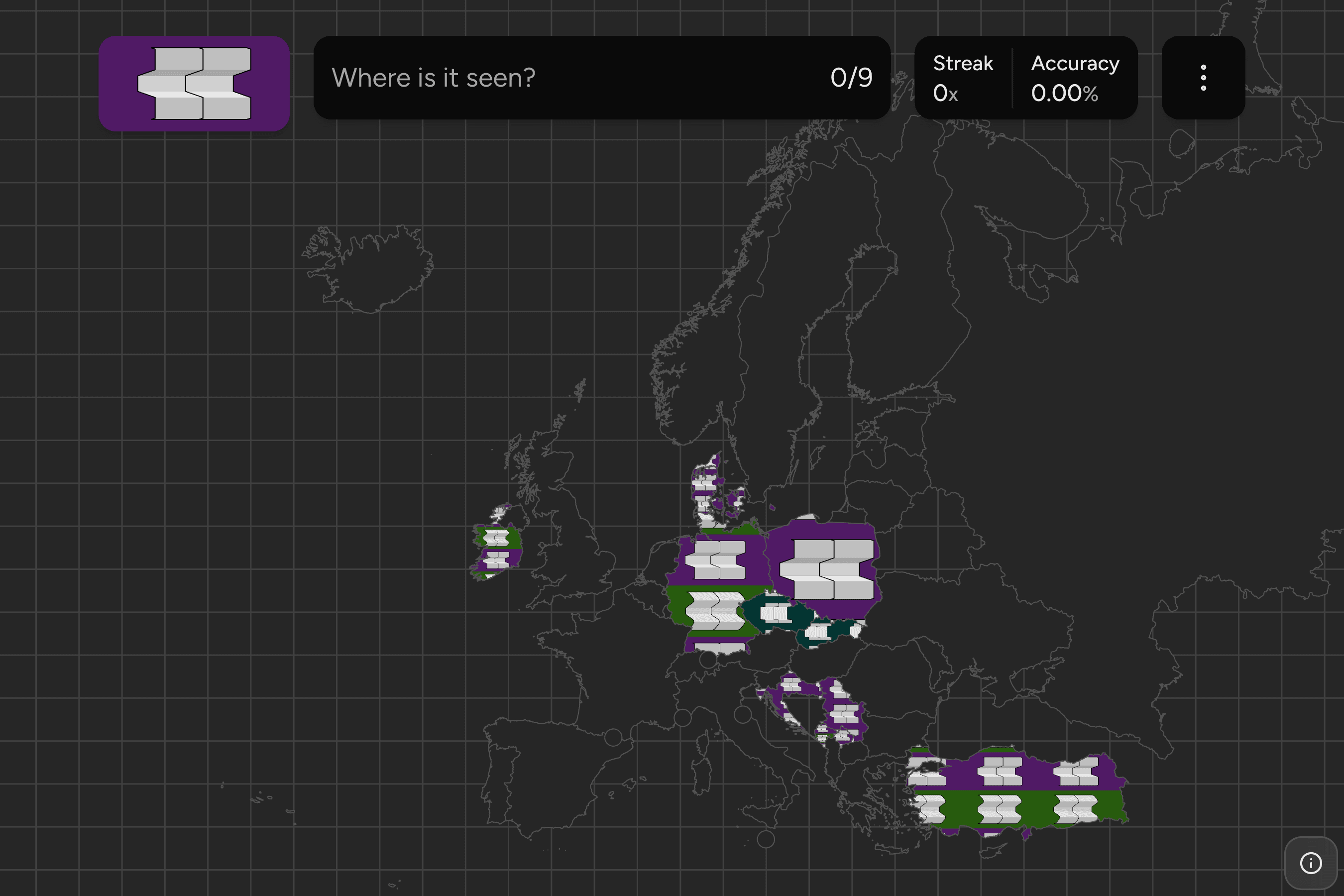Click the Malta circle marker
1344x896 pixels.
tap(766, 839)
